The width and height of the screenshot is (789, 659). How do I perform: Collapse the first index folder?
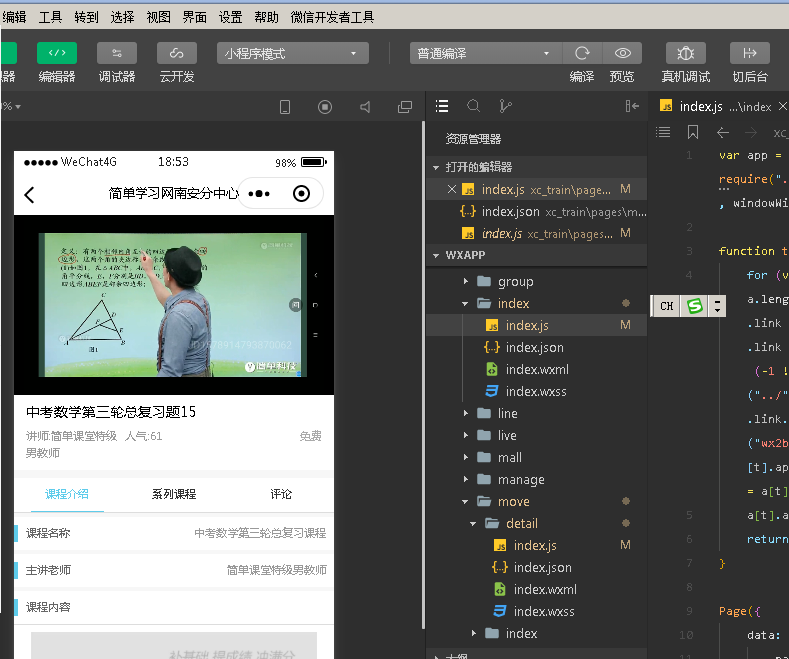(x=536, y=303)
